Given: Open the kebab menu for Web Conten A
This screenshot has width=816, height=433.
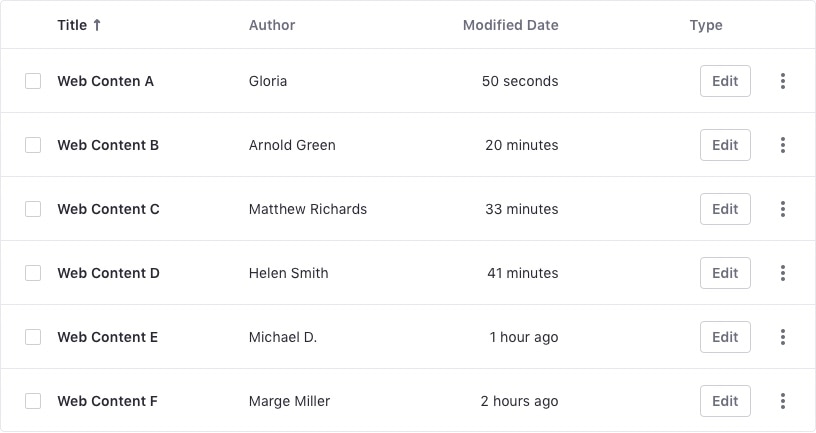Looking at the screenshot, I should click(x=782, y=81).
